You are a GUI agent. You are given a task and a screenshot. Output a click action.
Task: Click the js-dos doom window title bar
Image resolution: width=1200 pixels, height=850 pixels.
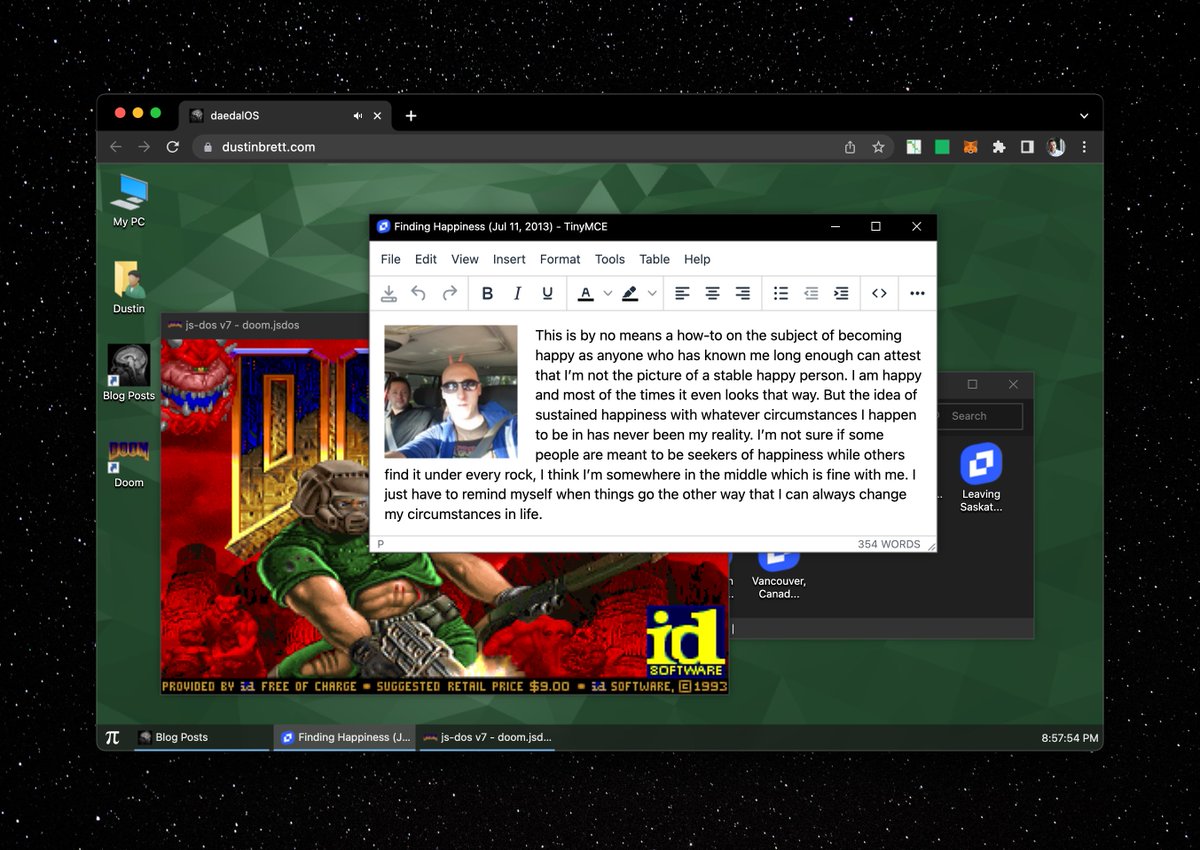click(264, 325)
